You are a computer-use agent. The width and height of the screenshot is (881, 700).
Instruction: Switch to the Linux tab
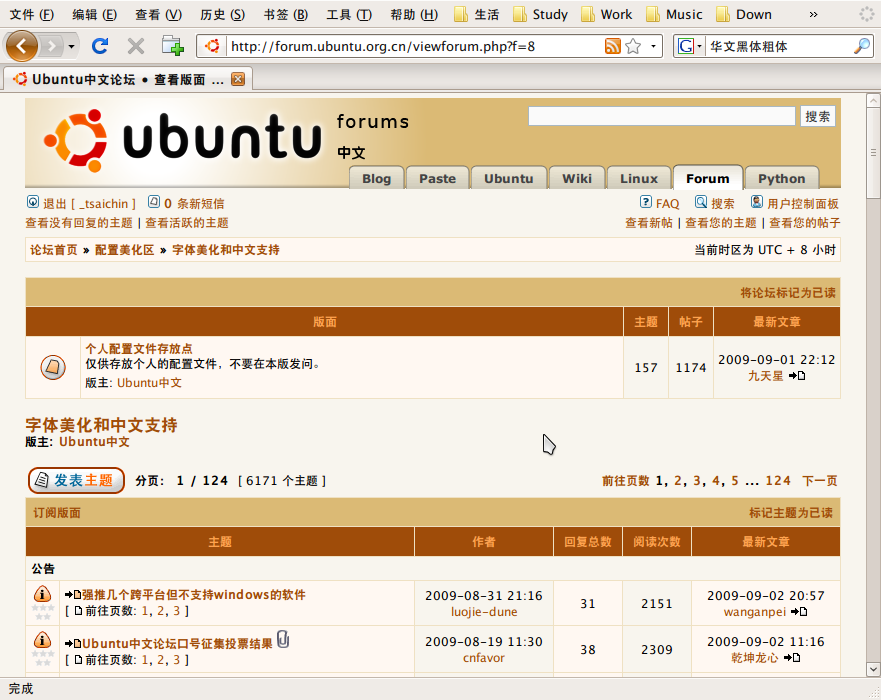639,178
